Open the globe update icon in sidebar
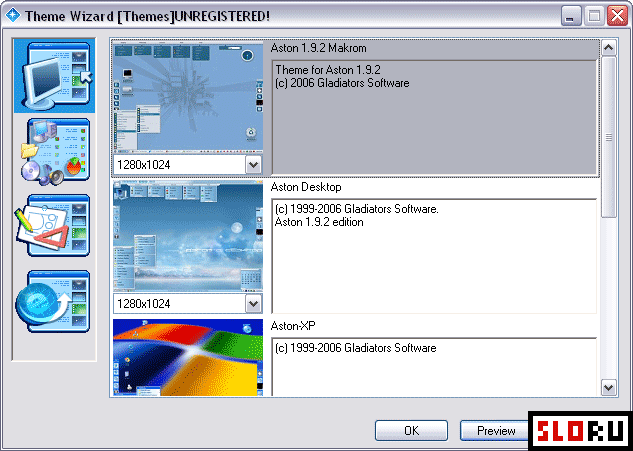633x451 pixels. pyautogui.click(x=53, y=301)
